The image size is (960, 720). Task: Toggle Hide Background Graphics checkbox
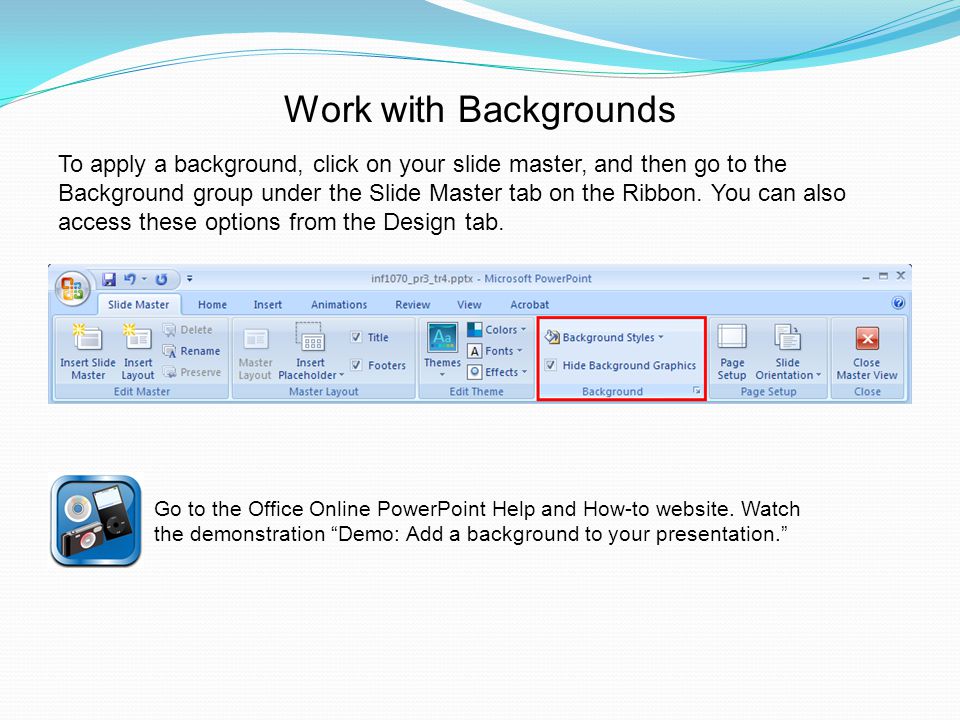[551, 365]
